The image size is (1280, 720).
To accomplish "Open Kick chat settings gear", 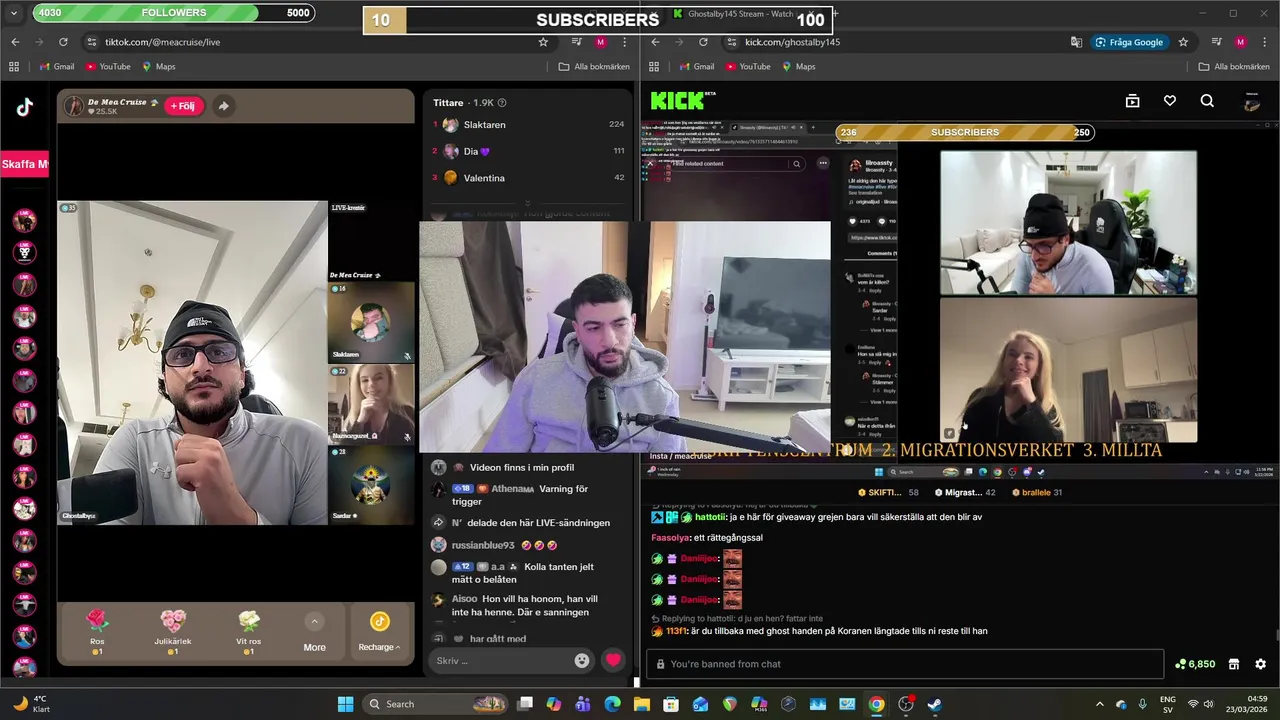I will point(1260,664).
